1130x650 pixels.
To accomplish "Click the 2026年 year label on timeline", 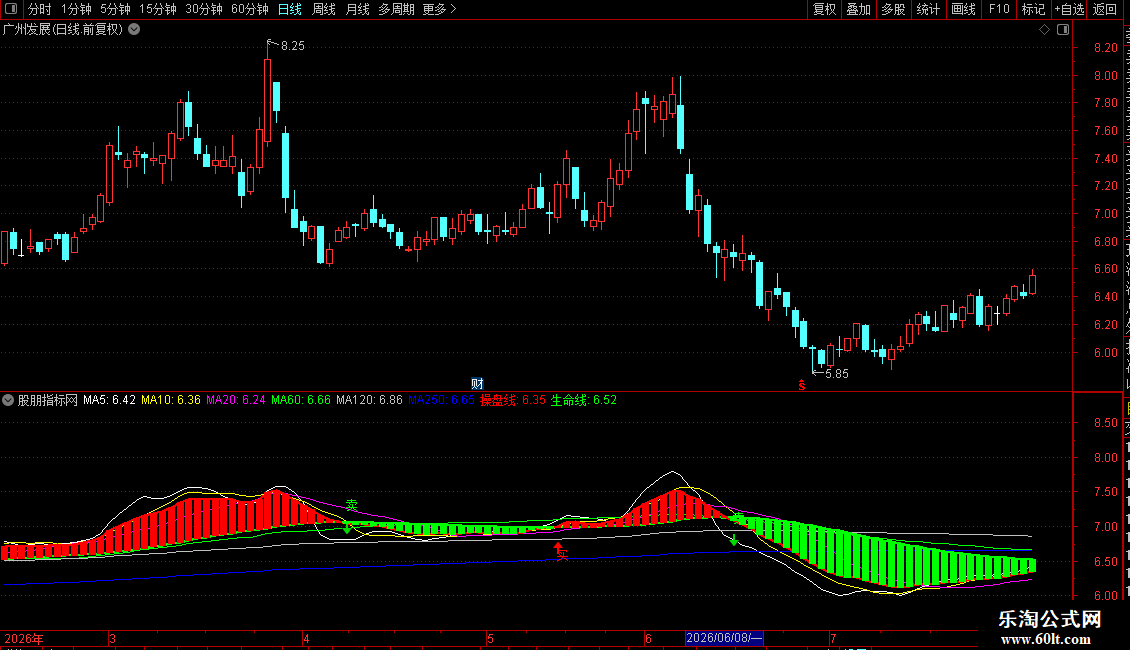I will [x=24, y=639].
